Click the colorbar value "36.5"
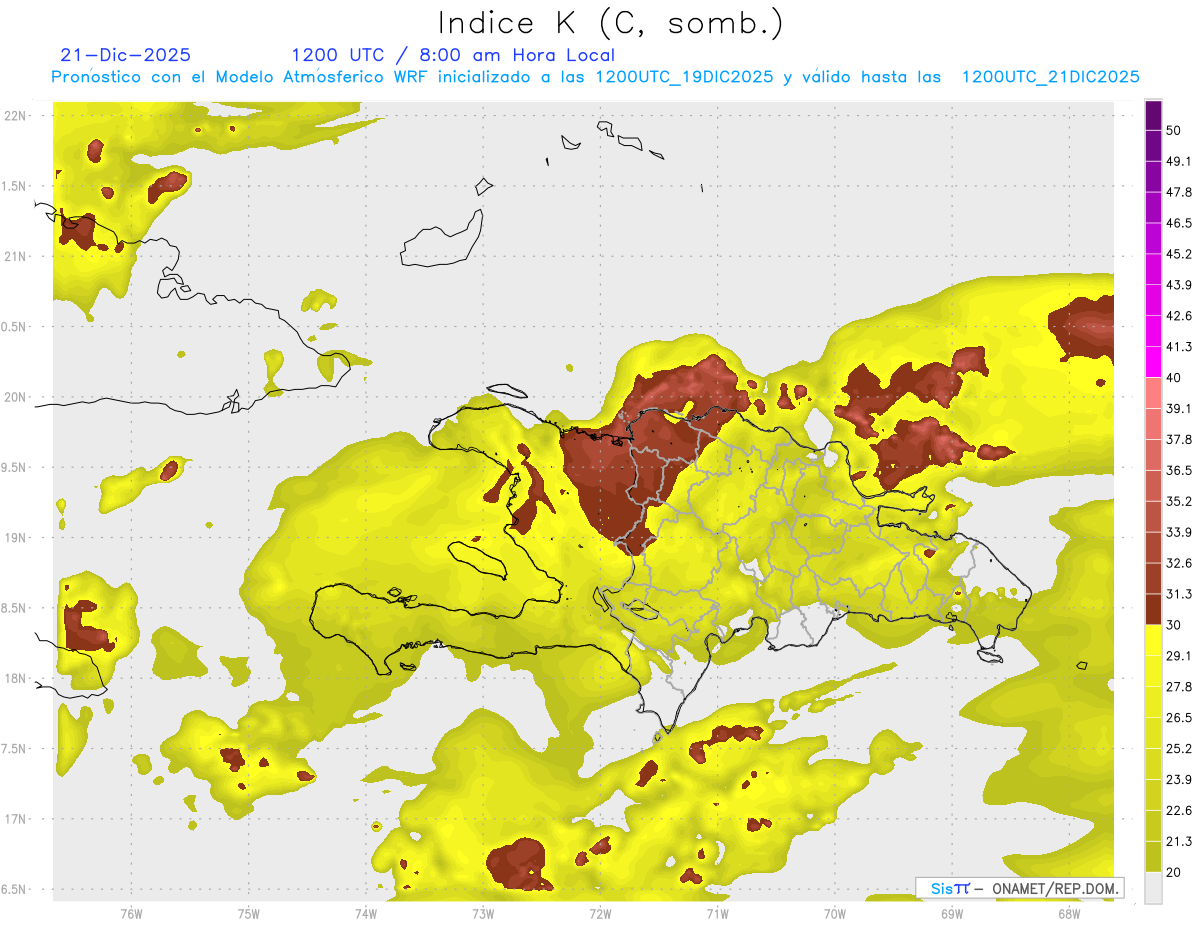The image size is (1200, 927). [1178, 470]
